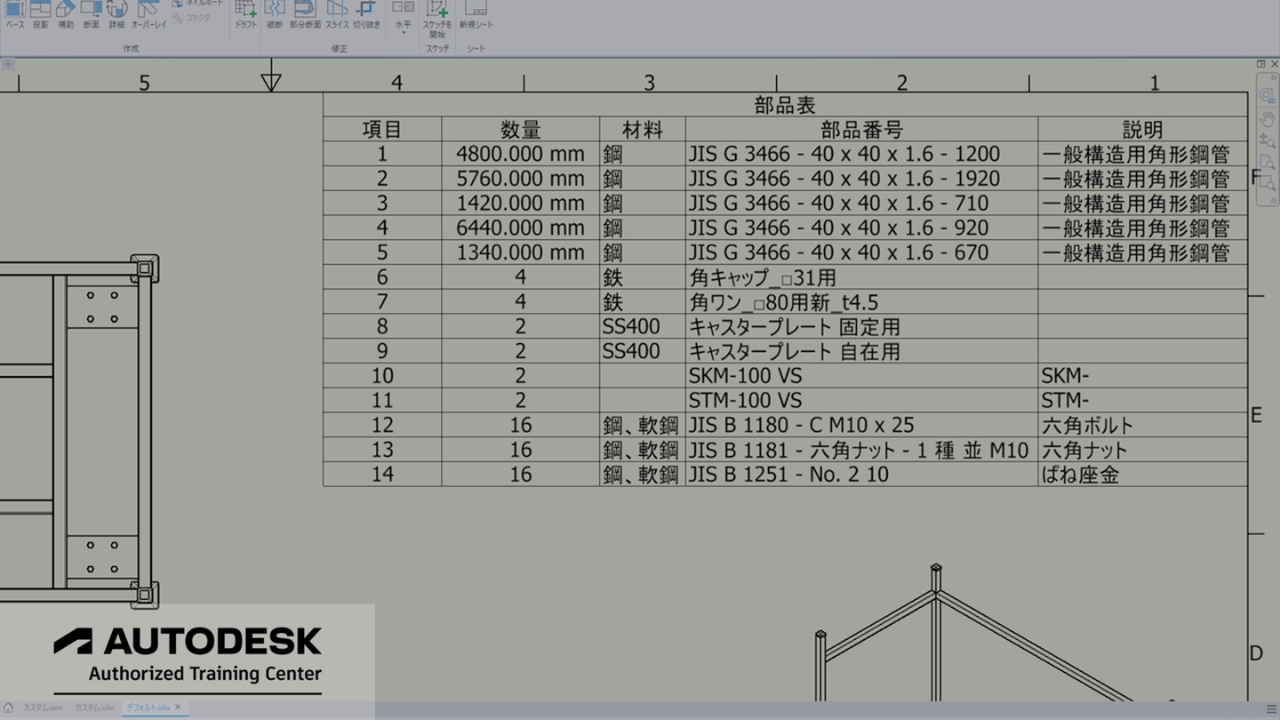
Task: Select the isometric frame drawing view
Action: click(975, 632)
